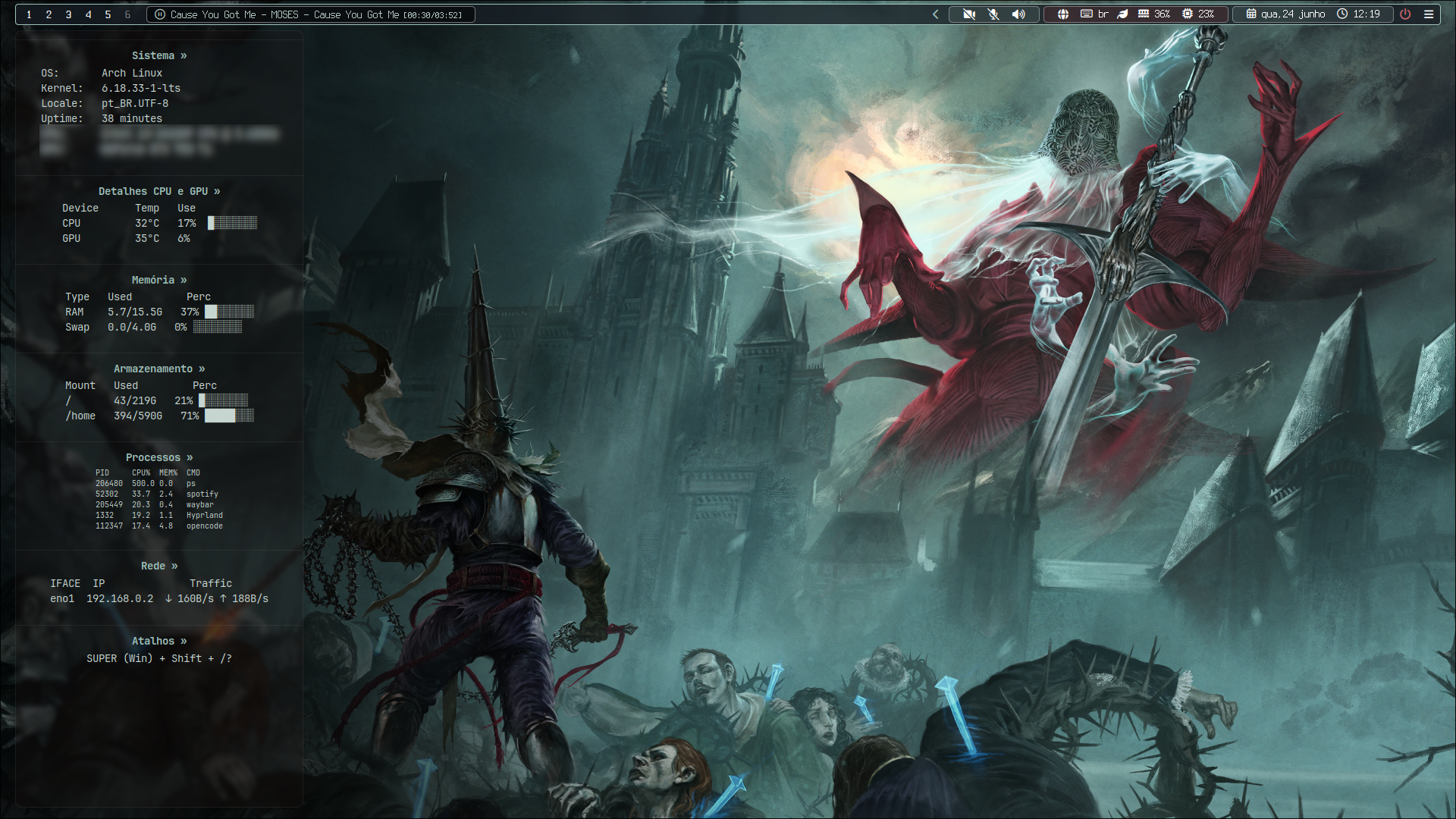This screenshot has height=819, width=1456.
Task: Switch to workspace 3 in the bar
Action: (x=68, y=14)
